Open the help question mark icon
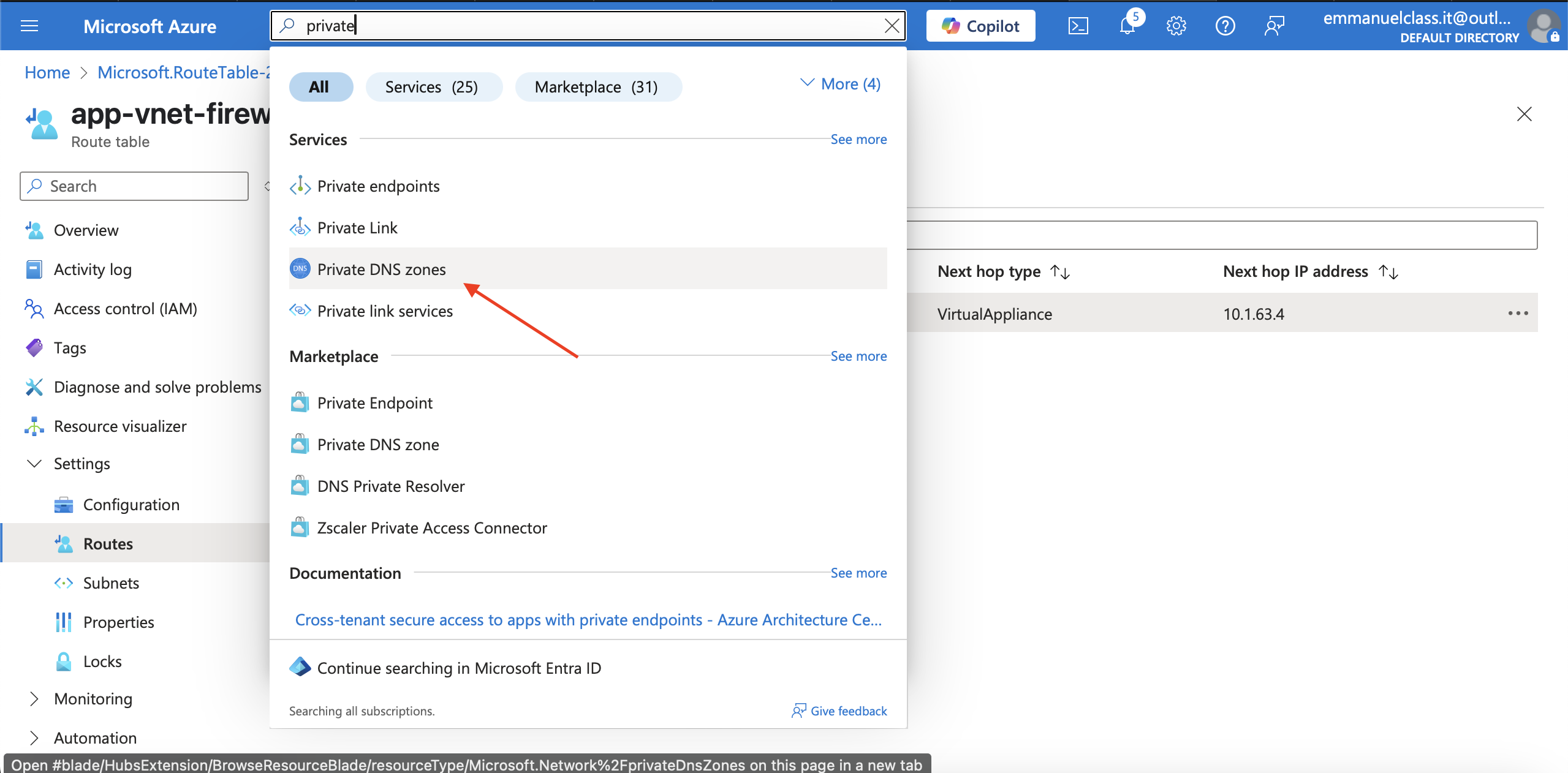This screenshot has width=1568, height=773. tap(1225, 26)
